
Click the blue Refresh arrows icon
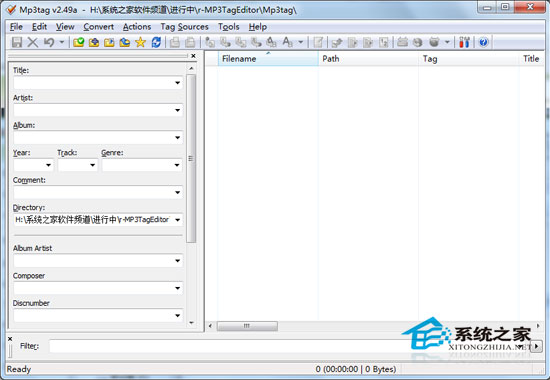pos(156,42)
